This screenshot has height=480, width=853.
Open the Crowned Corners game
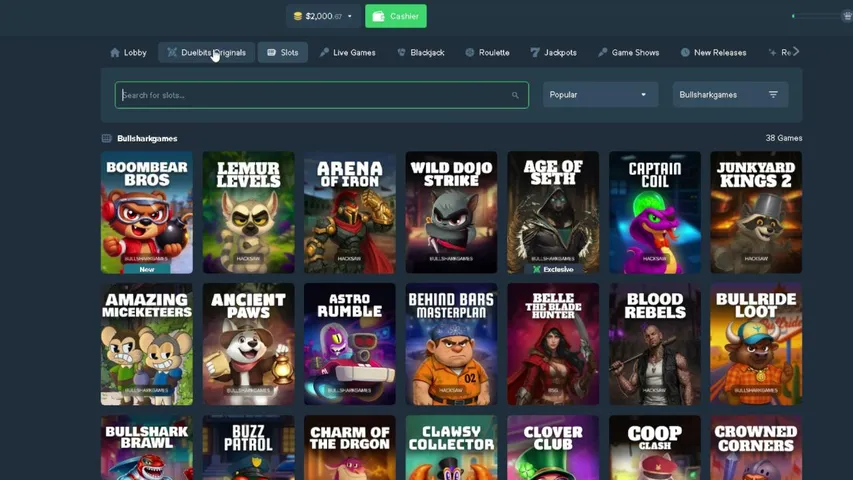(756, 448)
